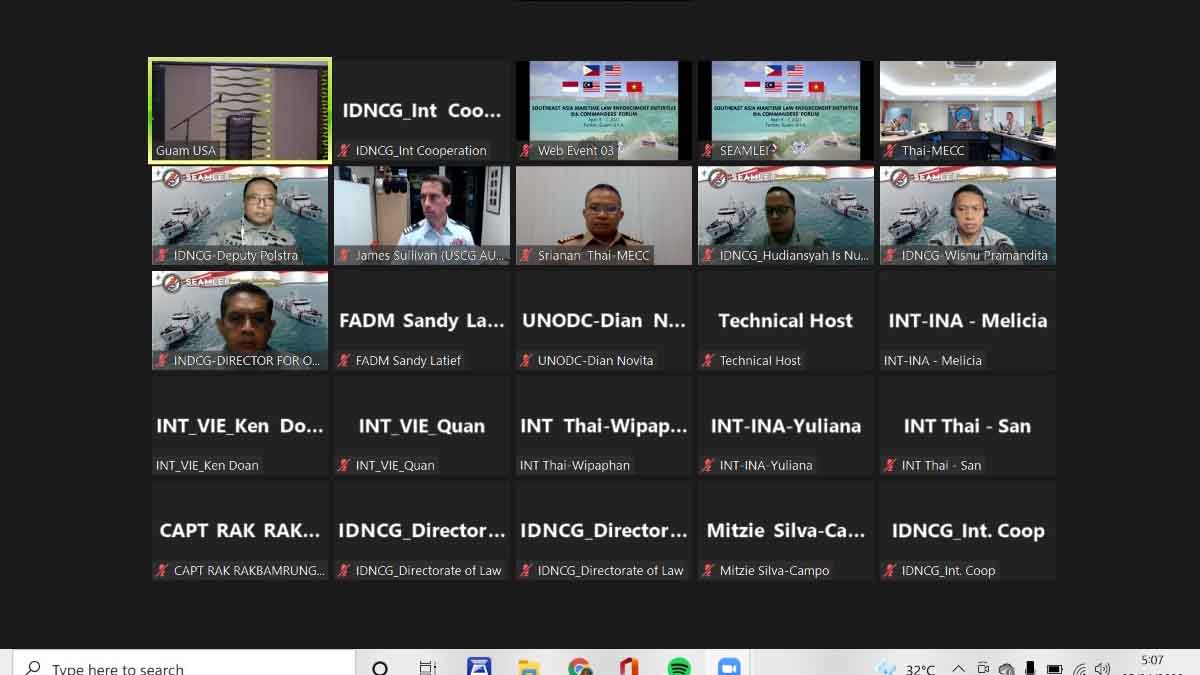
Task: Launch Google Chrome from the taskbar
Action: click(x=579, y=667)
